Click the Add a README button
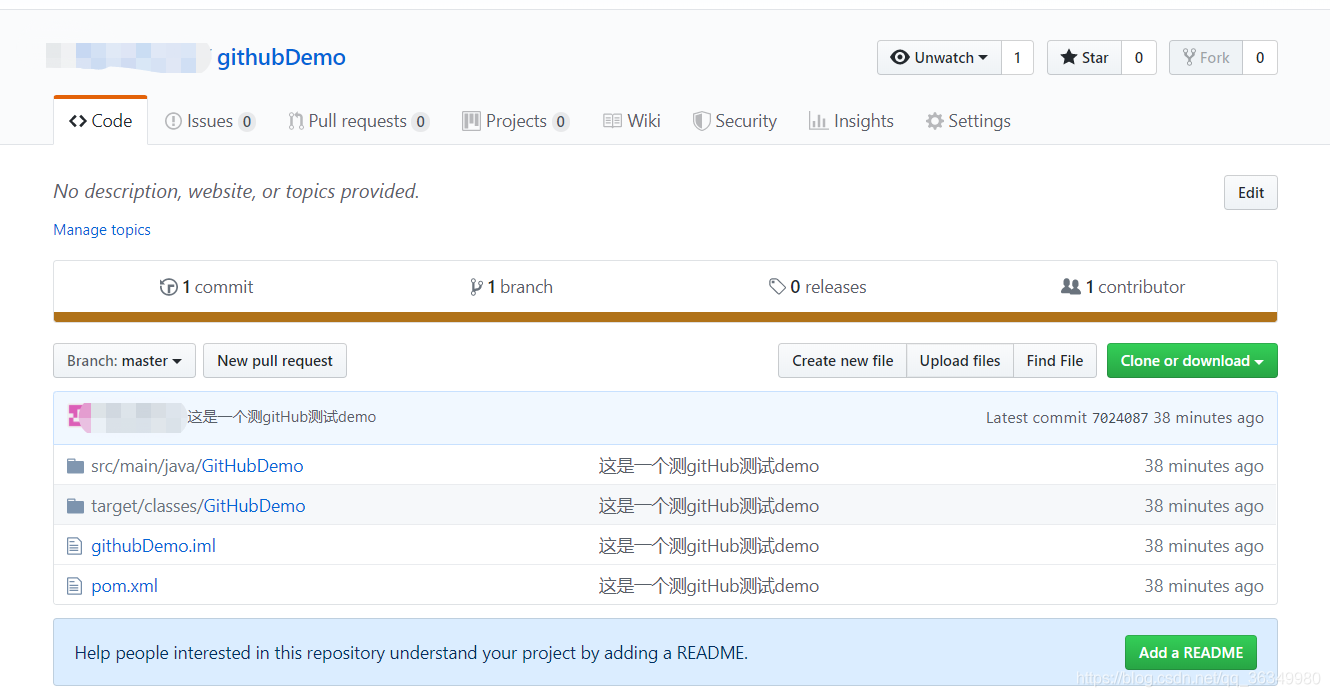 [1191, 653]
